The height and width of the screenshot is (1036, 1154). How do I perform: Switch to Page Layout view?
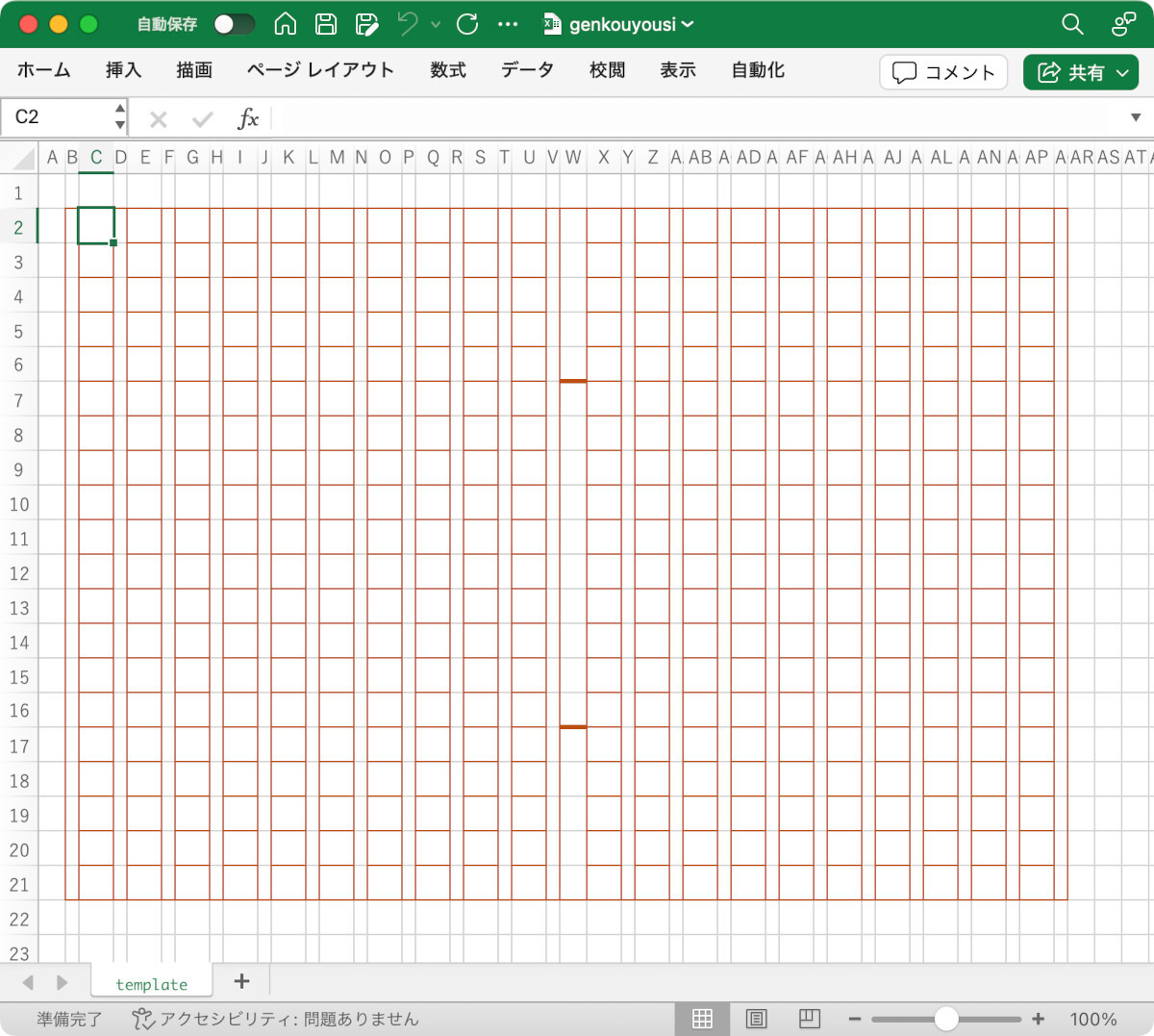pos(757,1019)
